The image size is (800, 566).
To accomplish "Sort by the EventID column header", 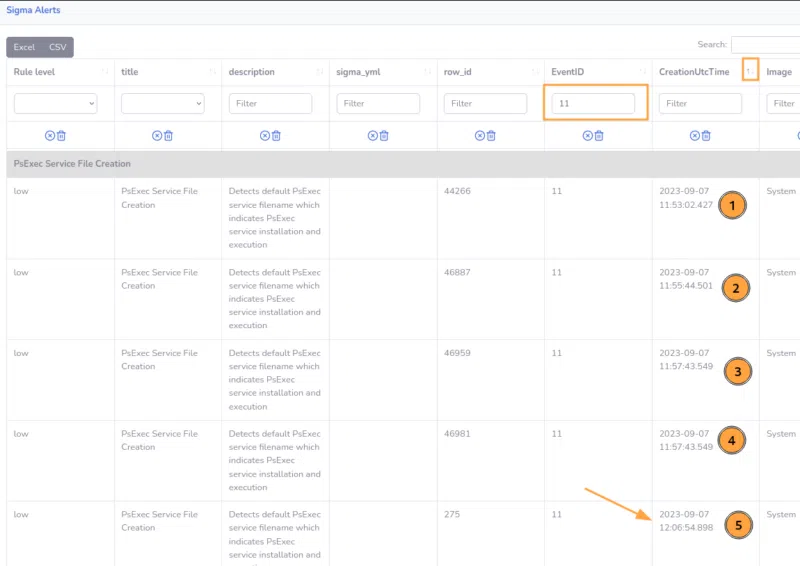I will (568, 72).
